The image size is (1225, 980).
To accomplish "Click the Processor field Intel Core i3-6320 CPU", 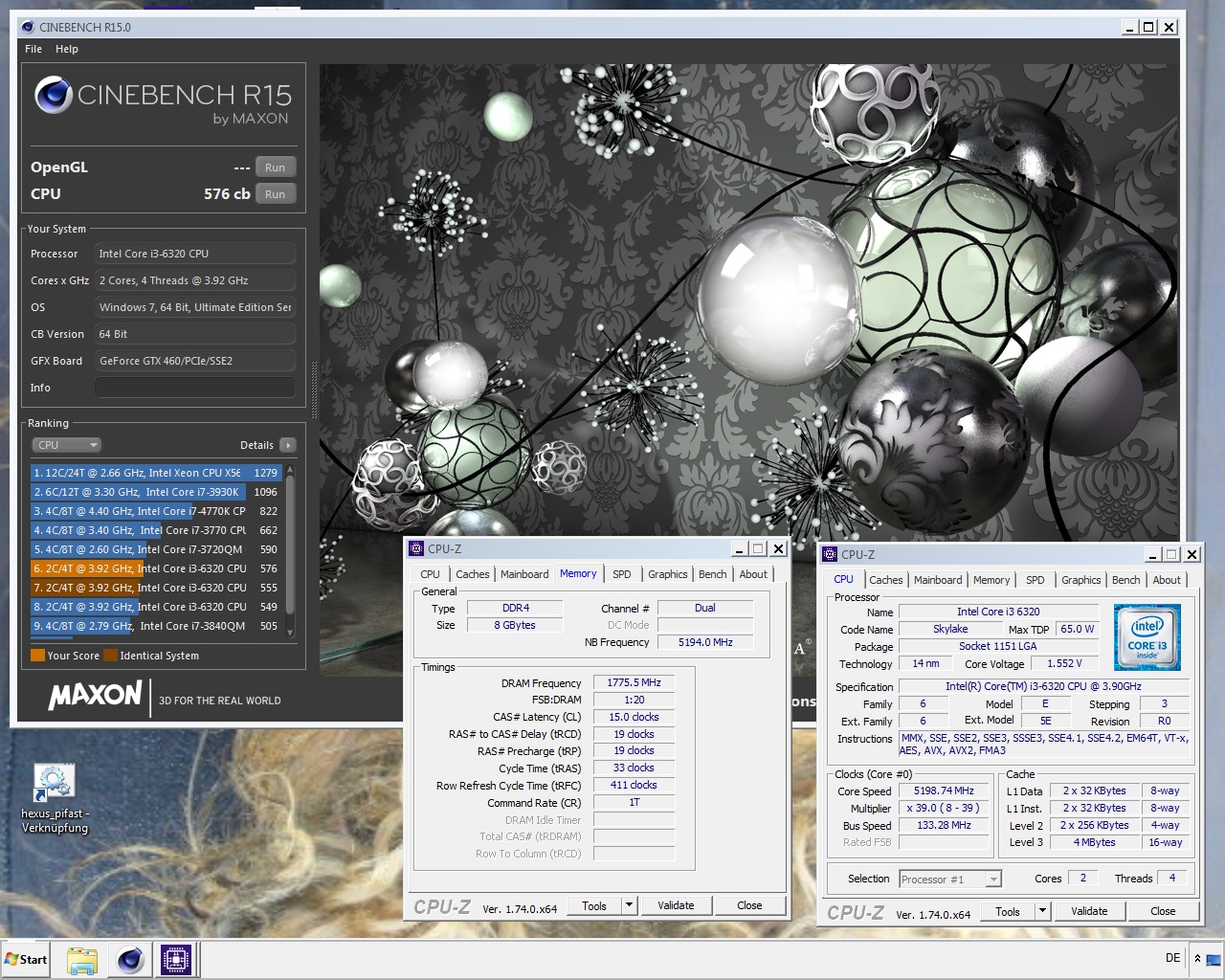I will tap(195, 254).
